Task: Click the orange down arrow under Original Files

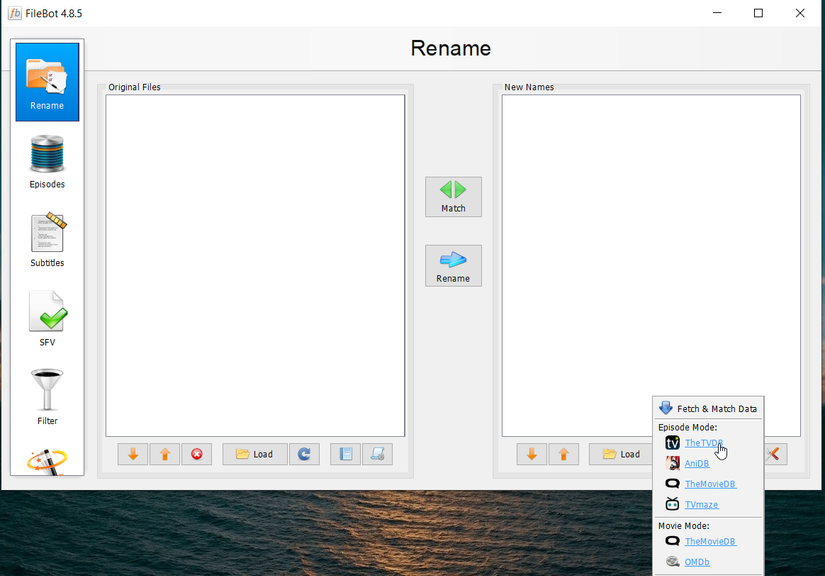Action: point(132,454)
